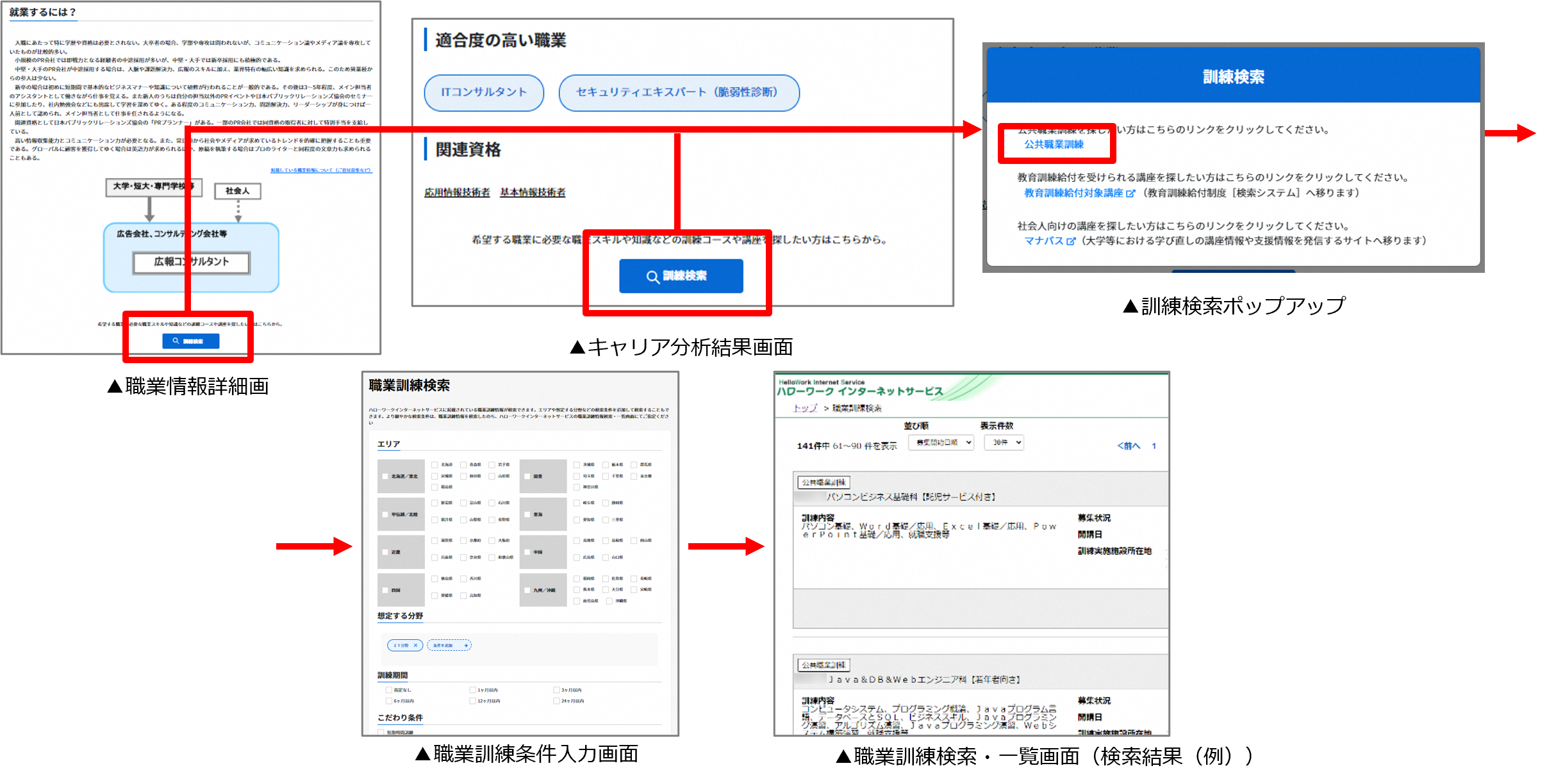Check the 九州/沖縄 region checkbox
1556x784 pixels.
pyautogui.click(x=527, y=590)
